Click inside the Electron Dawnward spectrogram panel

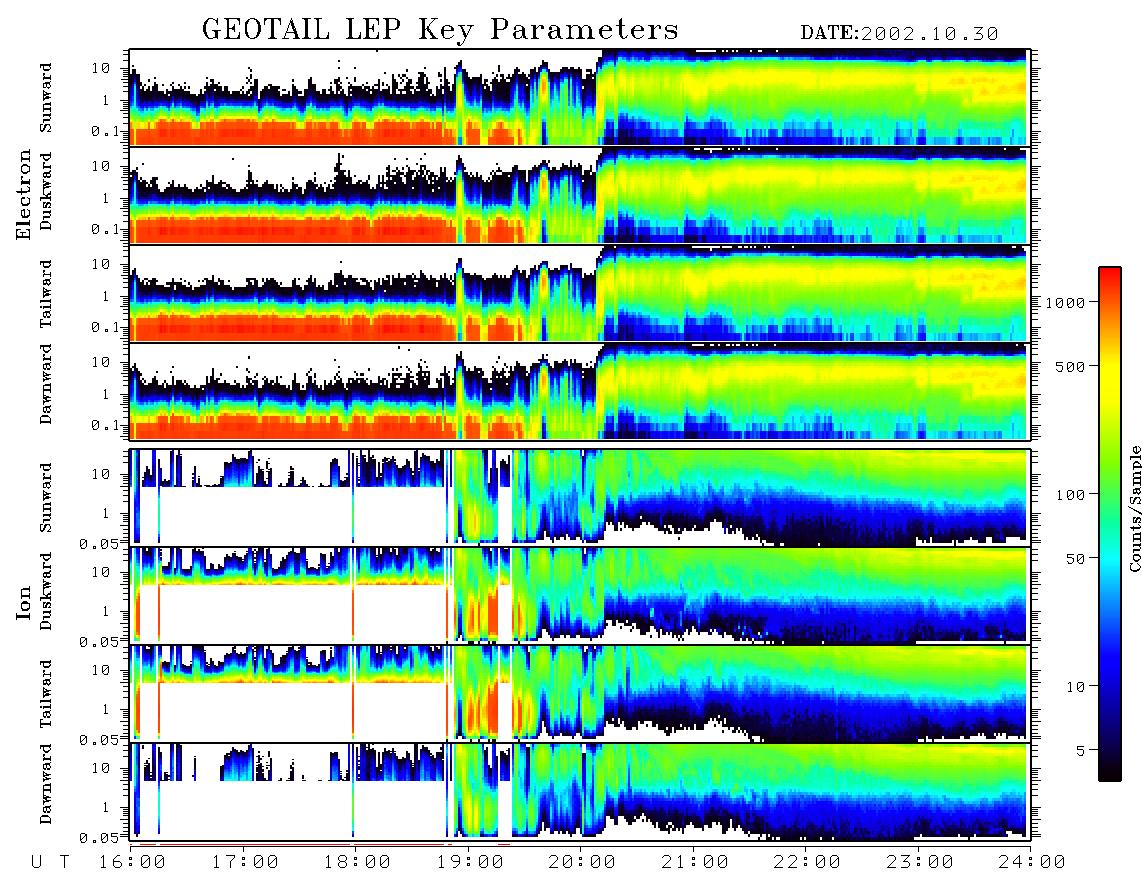pos(579,391)
